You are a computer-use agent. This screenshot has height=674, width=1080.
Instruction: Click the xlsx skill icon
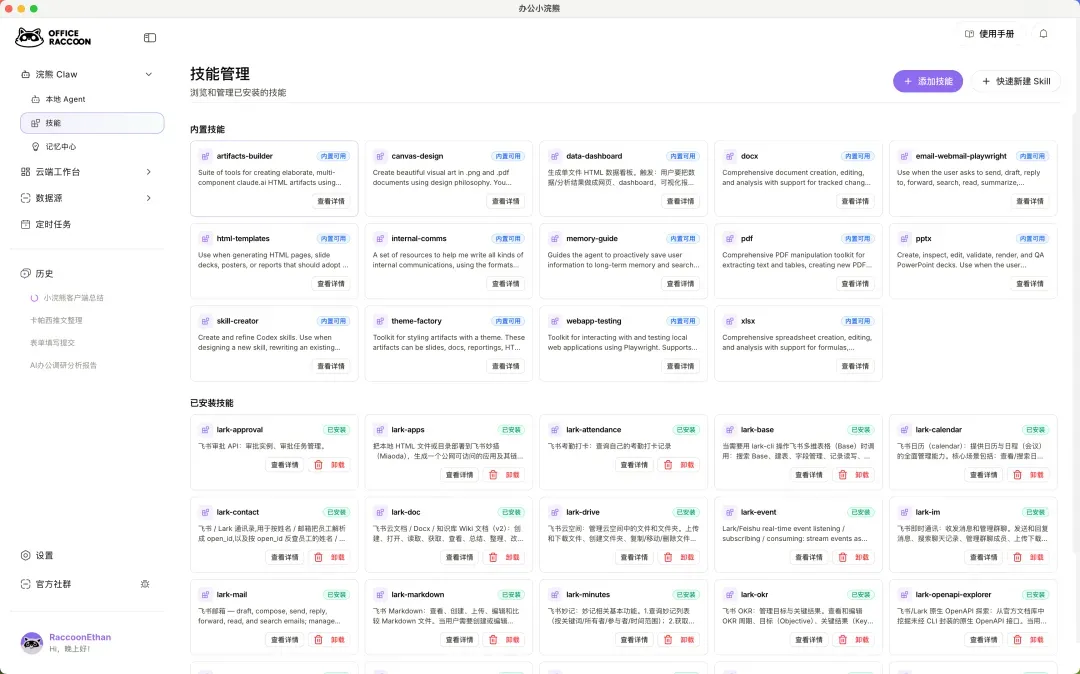(729, 322)
